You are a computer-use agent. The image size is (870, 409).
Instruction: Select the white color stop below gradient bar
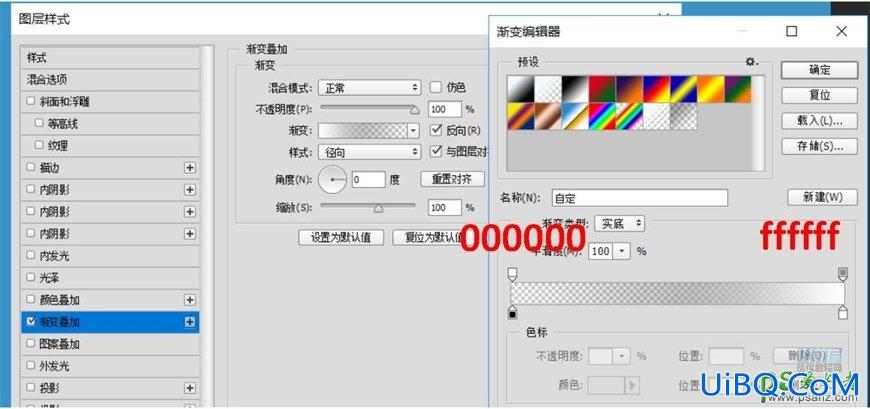click(x=843, y=312)
